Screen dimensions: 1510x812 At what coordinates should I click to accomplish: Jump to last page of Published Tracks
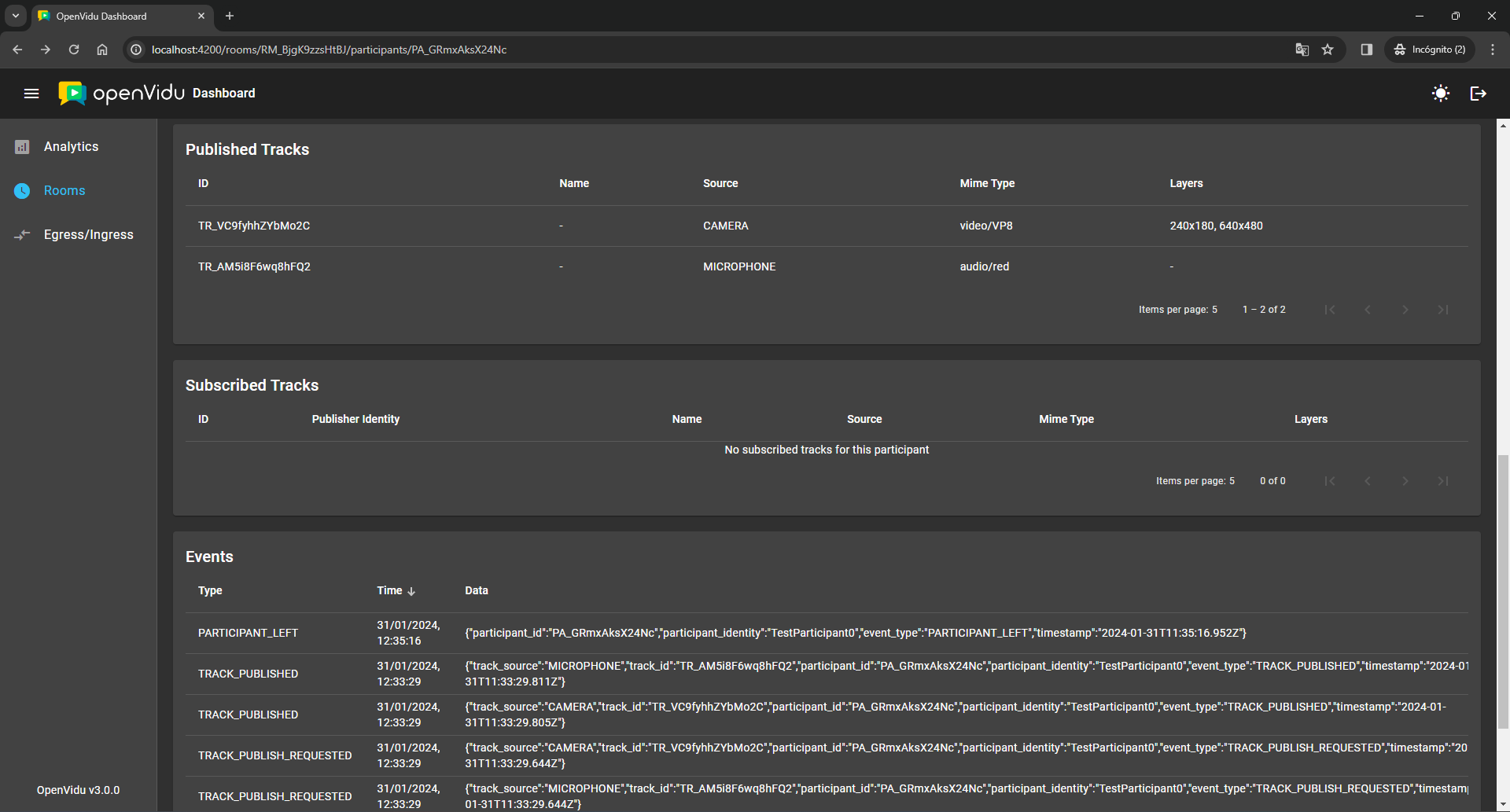[1442, 310]
